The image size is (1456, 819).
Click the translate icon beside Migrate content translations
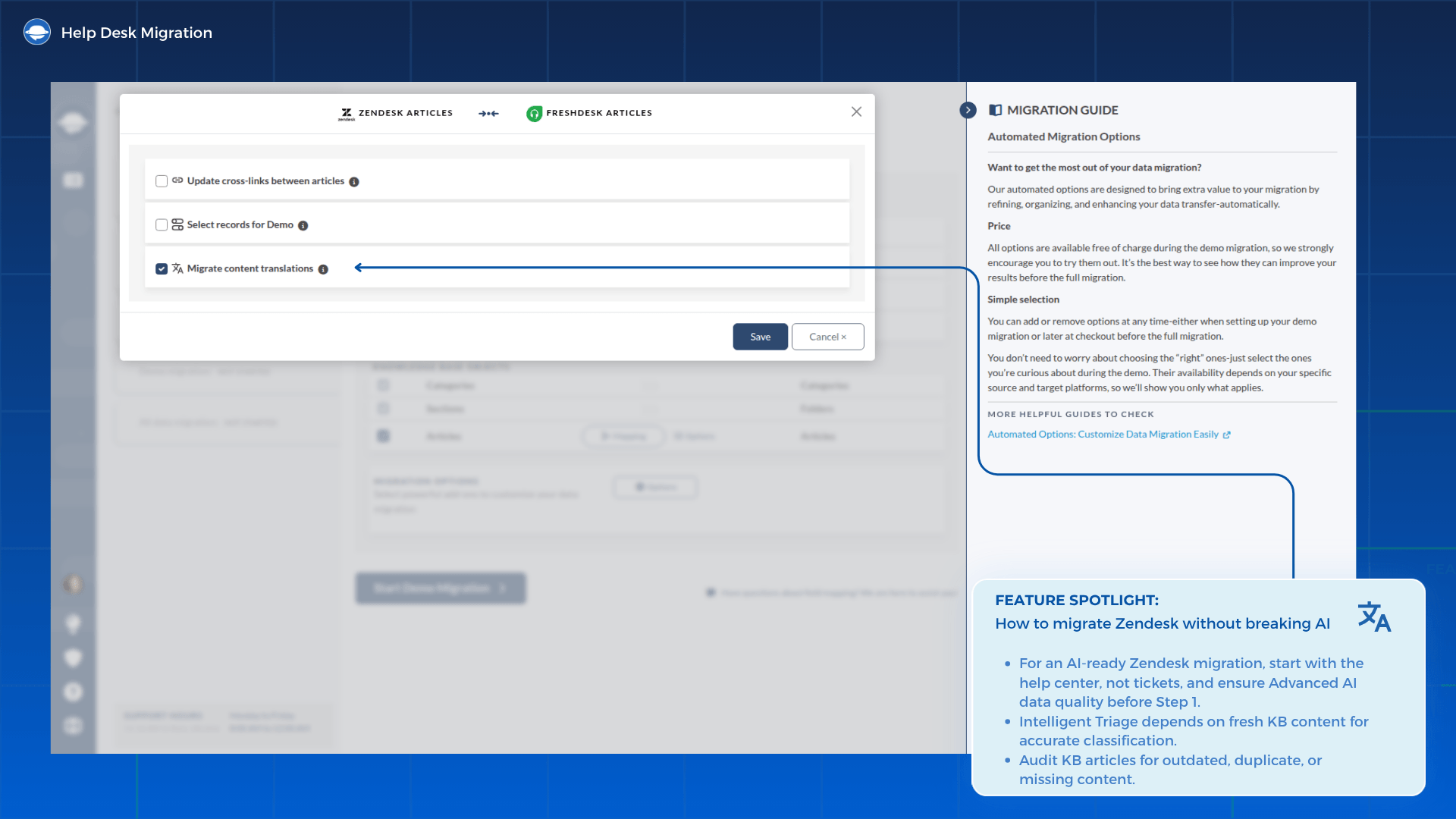(x=177, y=268)
